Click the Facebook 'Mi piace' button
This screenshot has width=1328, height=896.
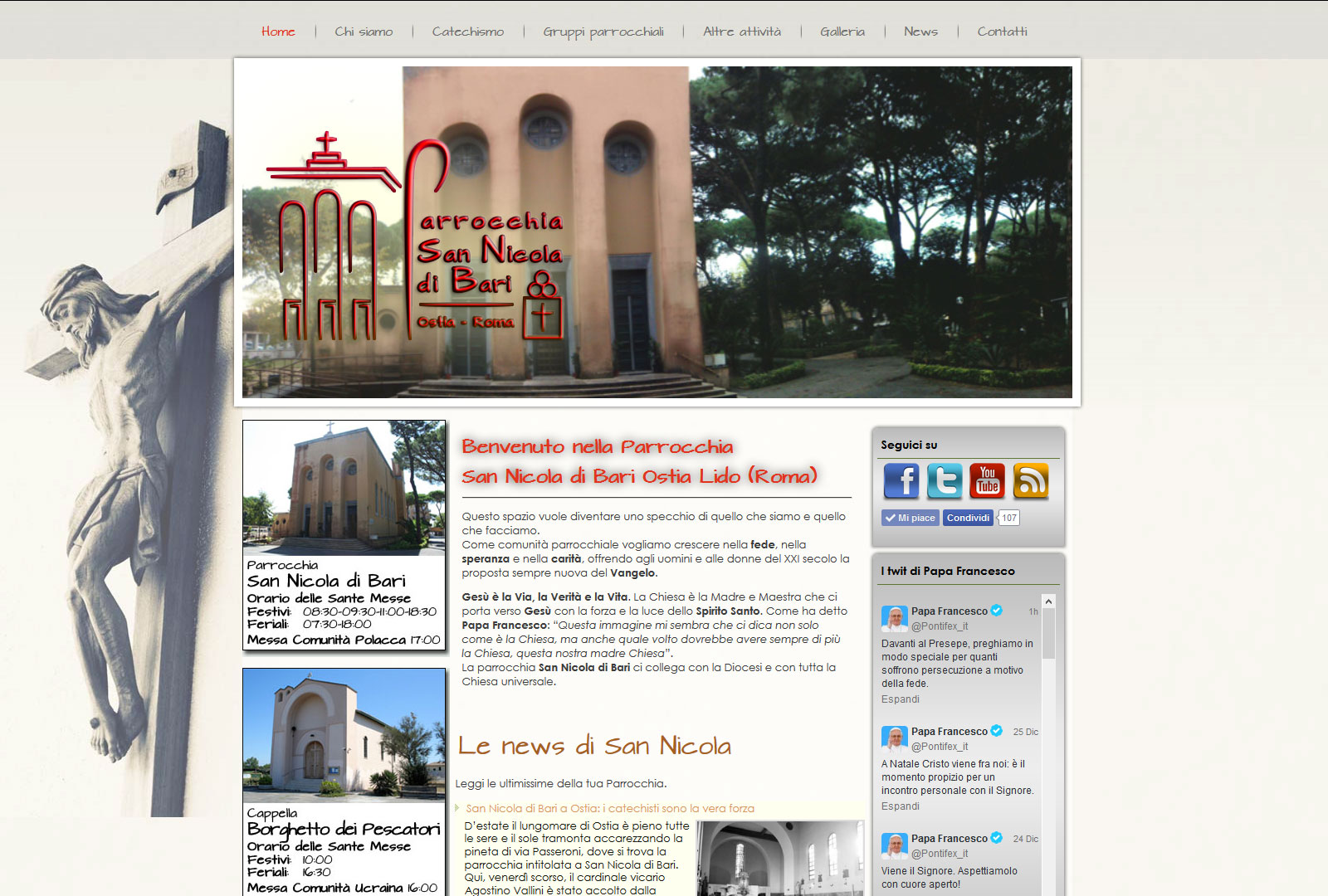coord(911,518)
